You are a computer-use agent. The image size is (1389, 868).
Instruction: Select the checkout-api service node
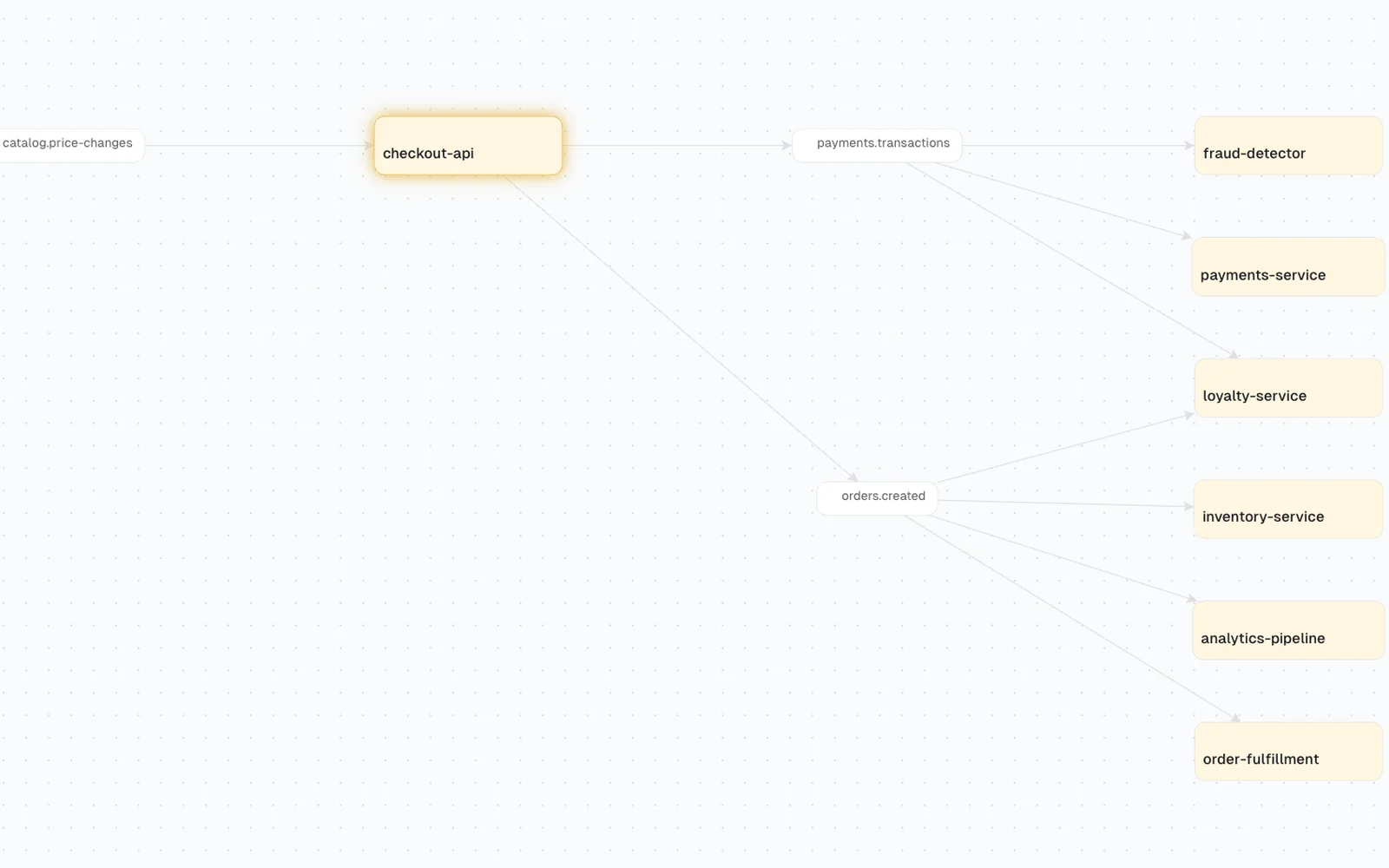pyautogui.click(x=468, y=146)
